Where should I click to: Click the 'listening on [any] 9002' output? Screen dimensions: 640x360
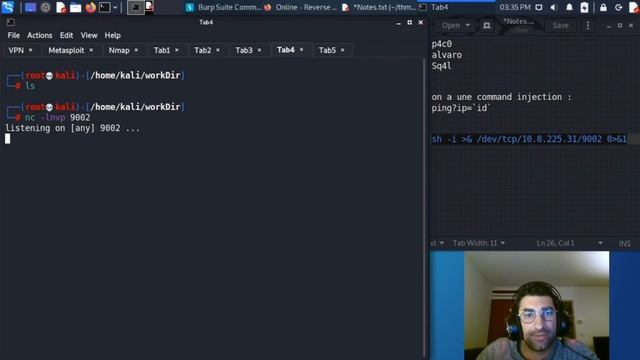[x=72, y=128]
